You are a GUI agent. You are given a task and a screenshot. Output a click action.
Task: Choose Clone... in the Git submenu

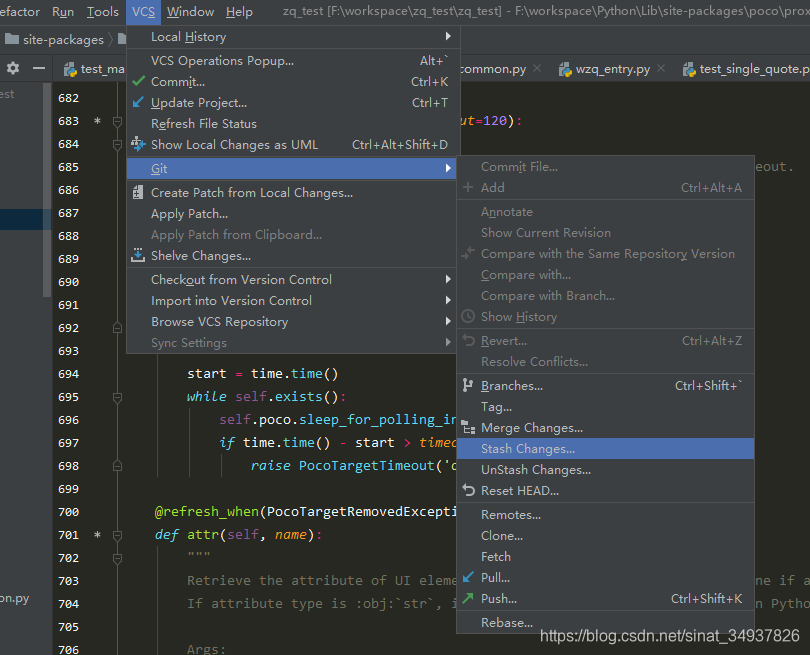click(605, 536)
